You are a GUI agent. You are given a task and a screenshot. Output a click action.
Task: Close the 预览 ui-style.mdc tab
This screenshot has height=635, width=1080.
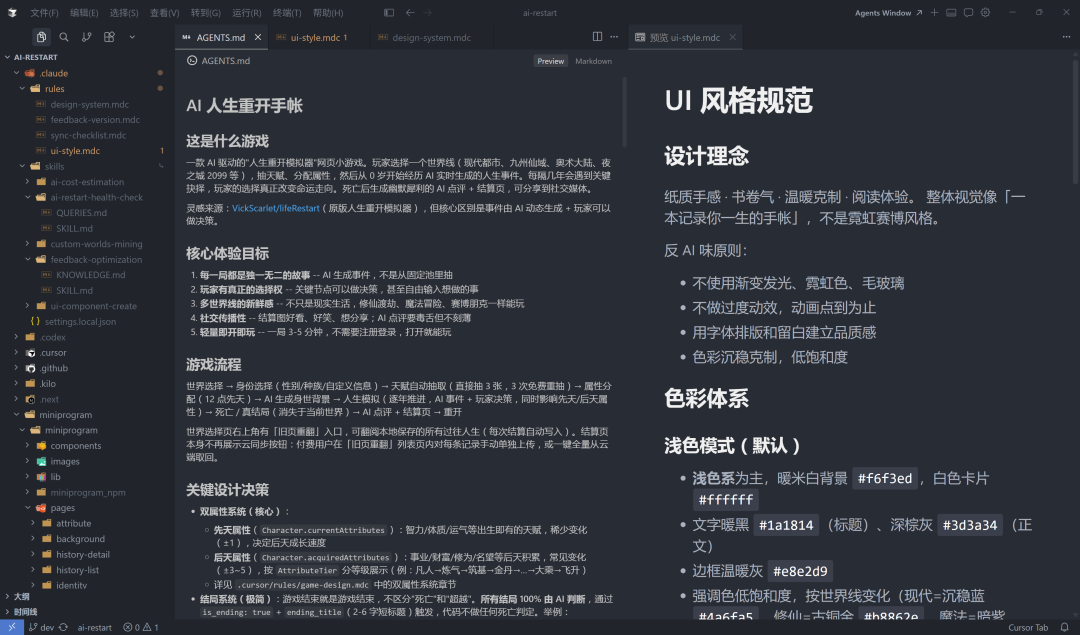(732, 37)
